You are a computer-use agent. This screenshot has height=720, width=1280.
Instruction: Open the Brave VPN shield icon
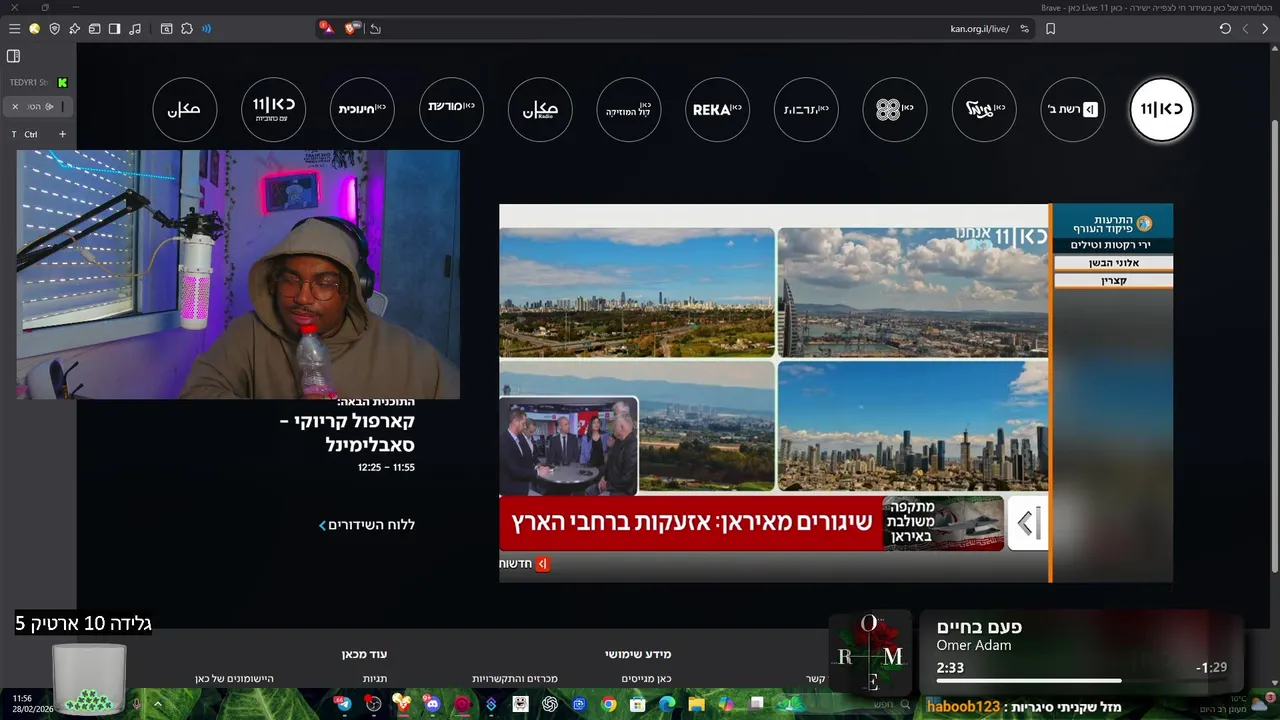tap(54, 29)
